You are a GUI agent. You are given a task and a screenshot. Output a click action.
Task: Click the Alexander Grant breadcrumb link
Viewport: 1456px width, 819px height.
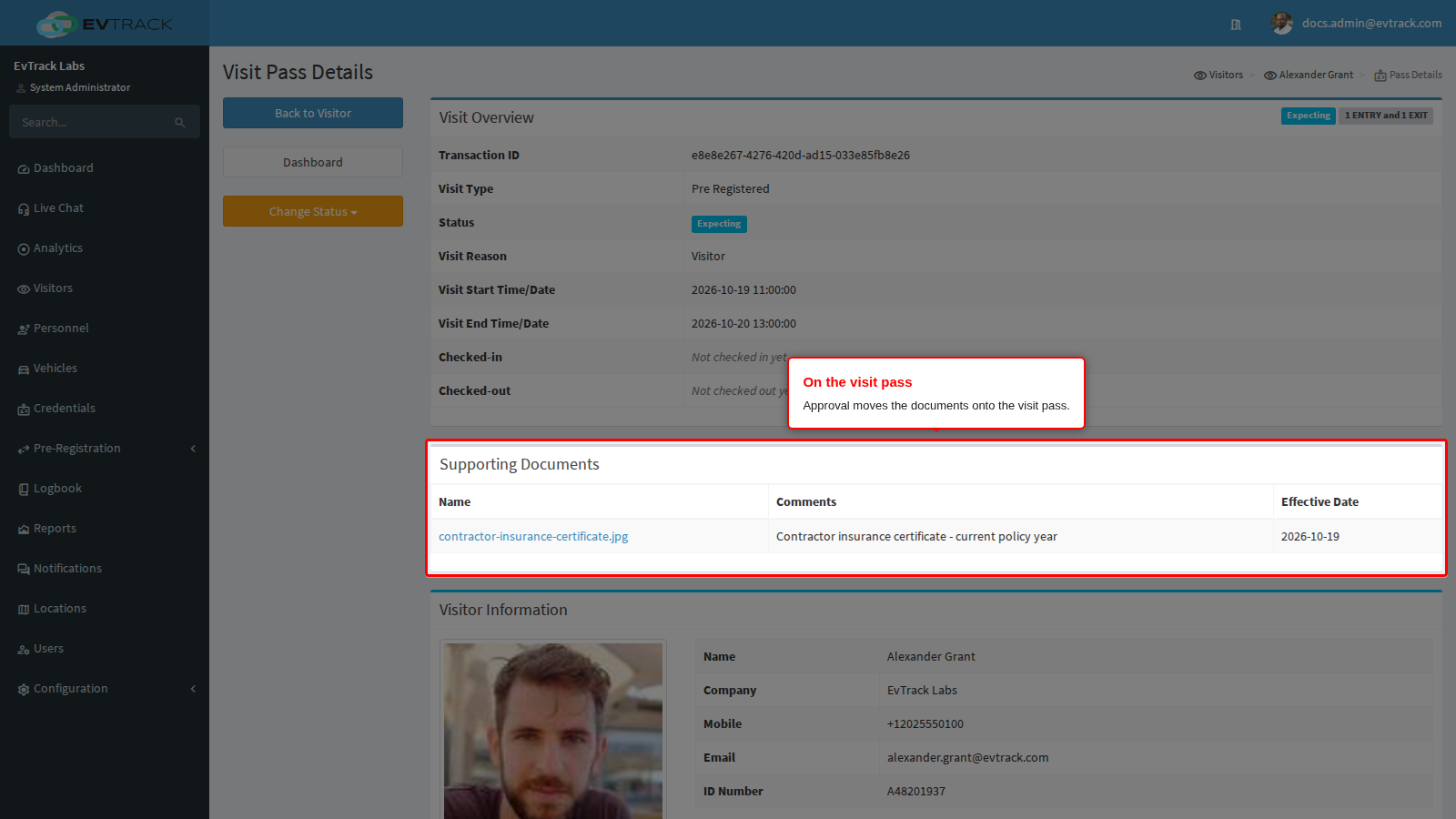click(1309, 76)
